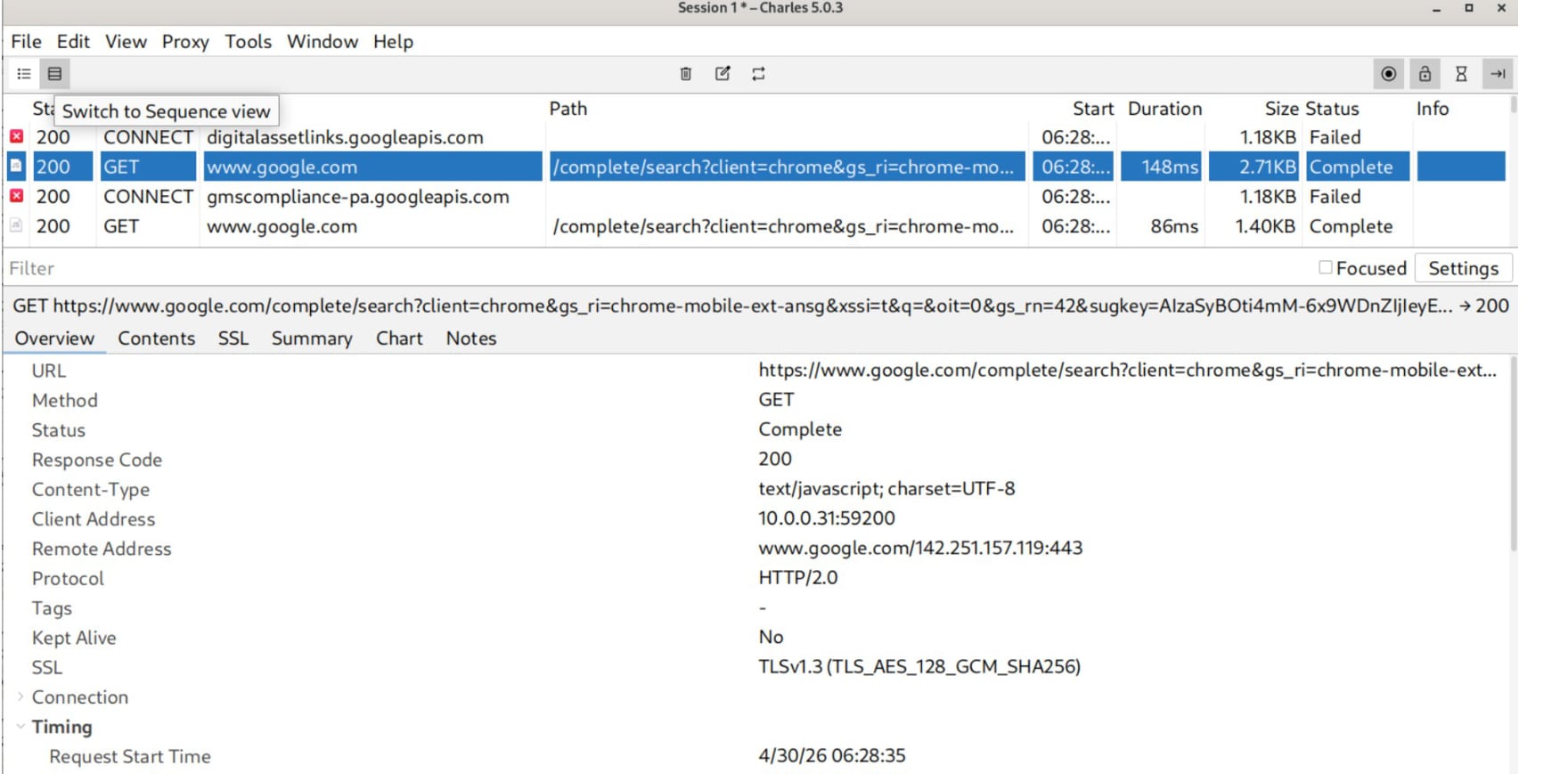Image resolution: width=1568 pixels, height=774 pixels.
Task: Select www.google.com in the 86ms row
Action: 282,226
